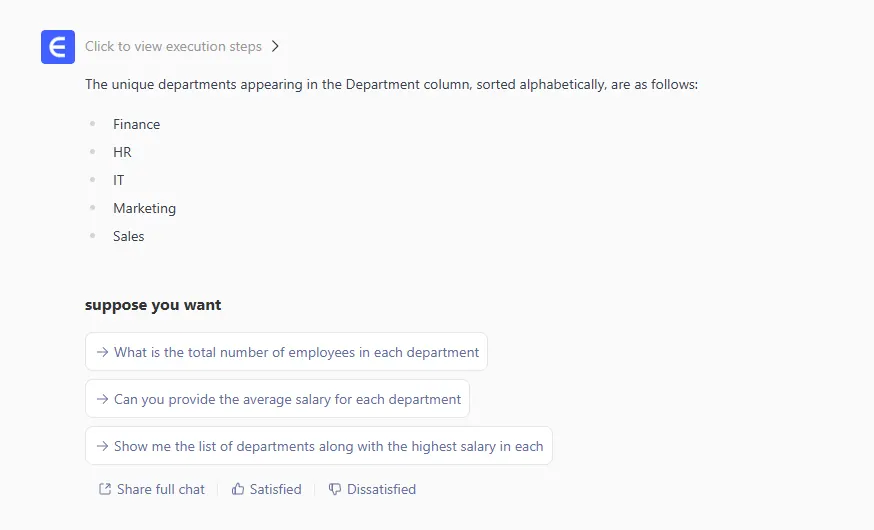Click the Marketing list item
Image resolution: width=874 pixels, height=530 pixels.
point(144,209)
